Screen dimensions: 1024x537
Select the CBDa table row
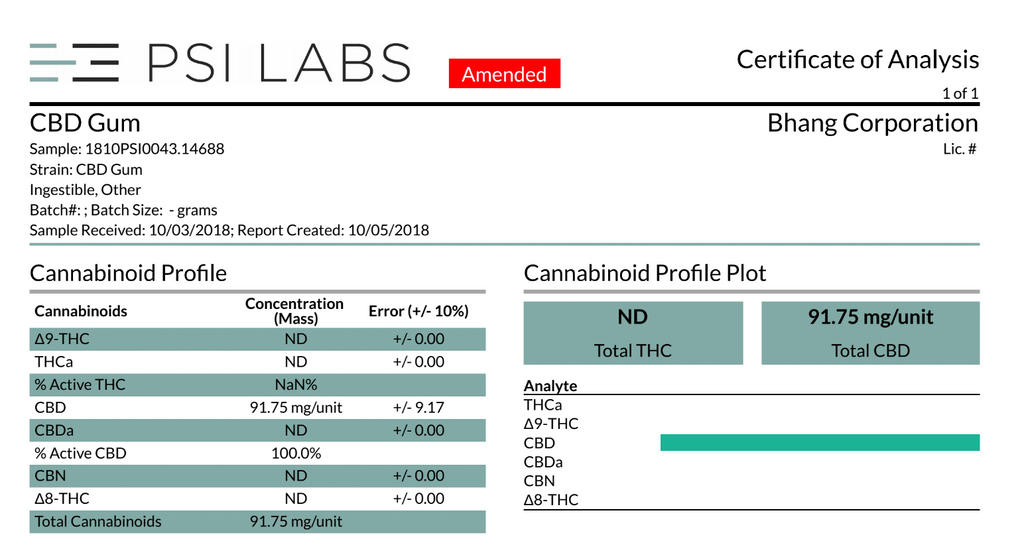coord(257,431)
